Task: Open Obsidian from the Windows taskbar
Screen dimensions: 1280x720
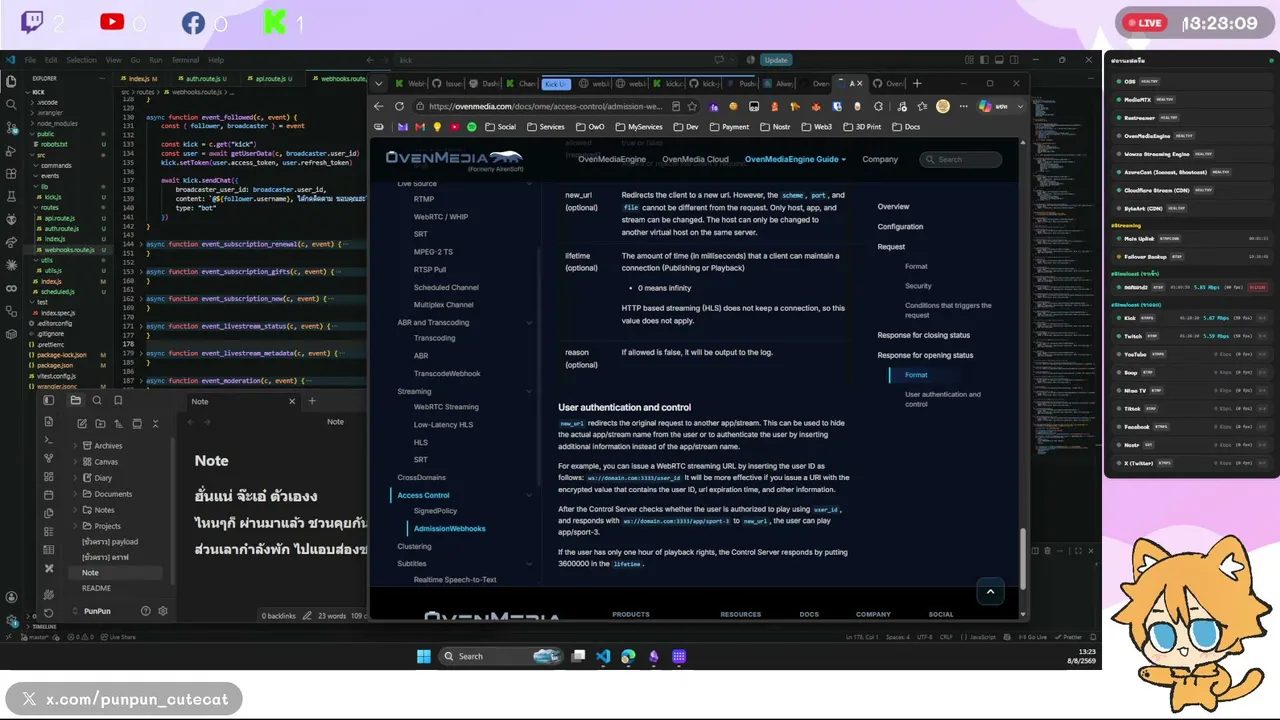Action: click(x=654, y=656)
